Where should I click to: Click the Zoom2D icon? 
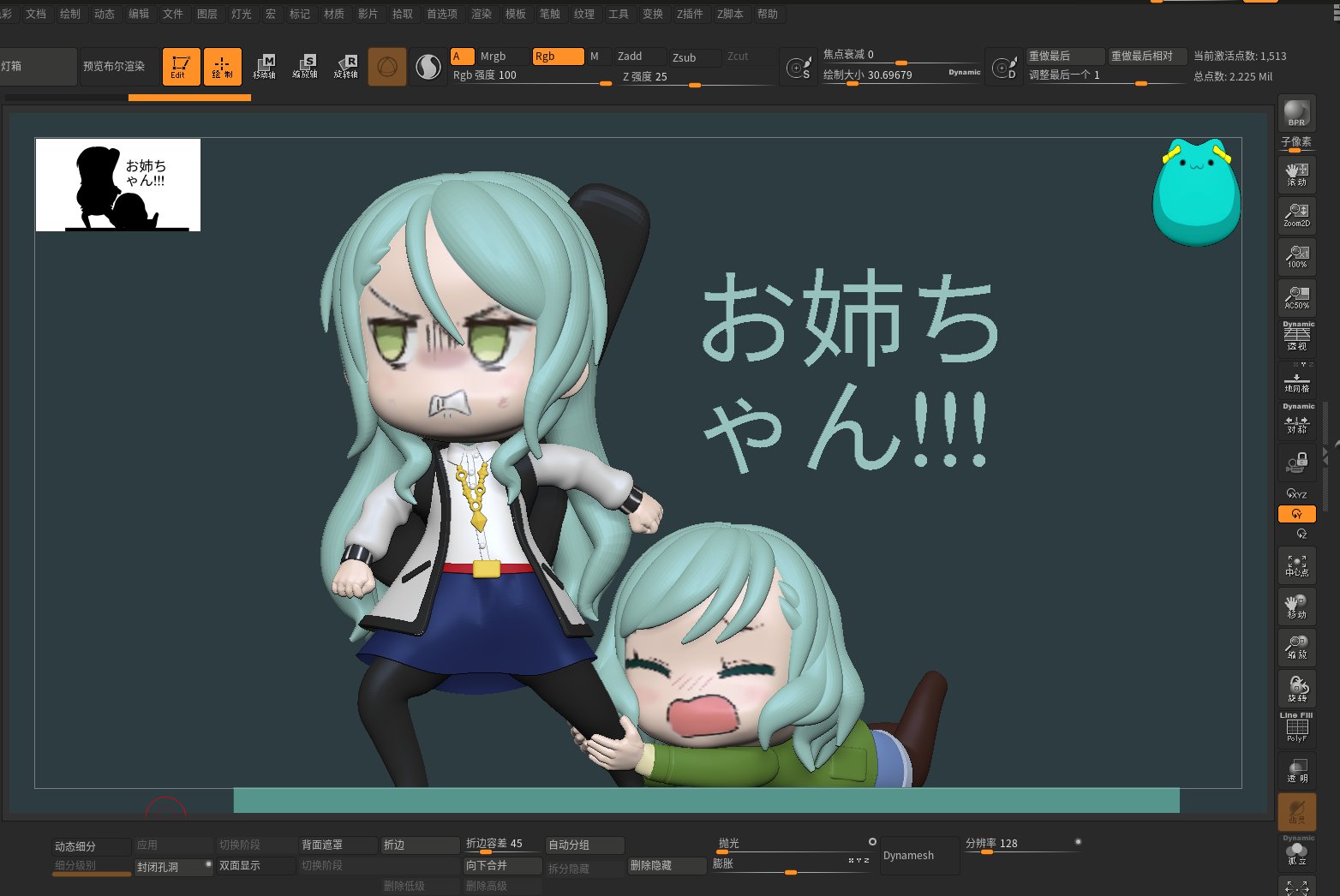click(x=1297, y=215)
